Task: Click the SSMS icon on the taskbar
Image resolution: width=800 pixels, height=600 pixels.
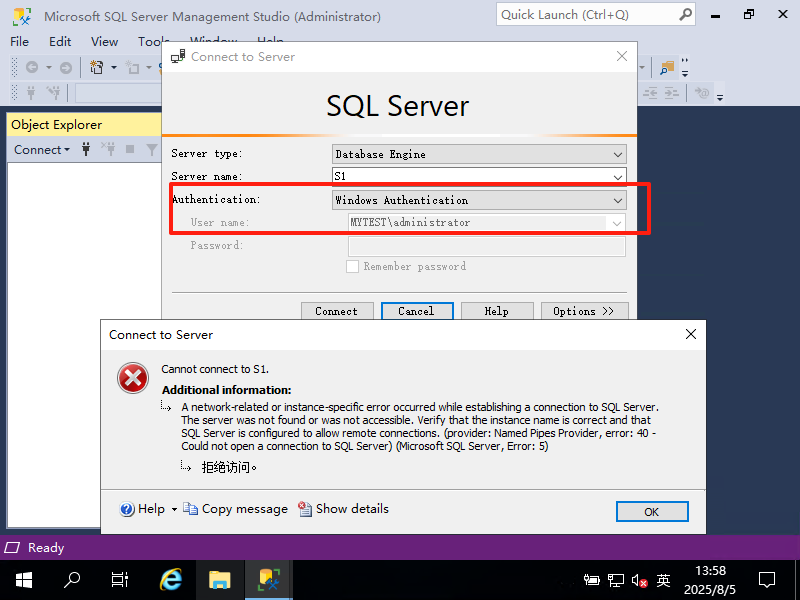Action: click(269, 580)
